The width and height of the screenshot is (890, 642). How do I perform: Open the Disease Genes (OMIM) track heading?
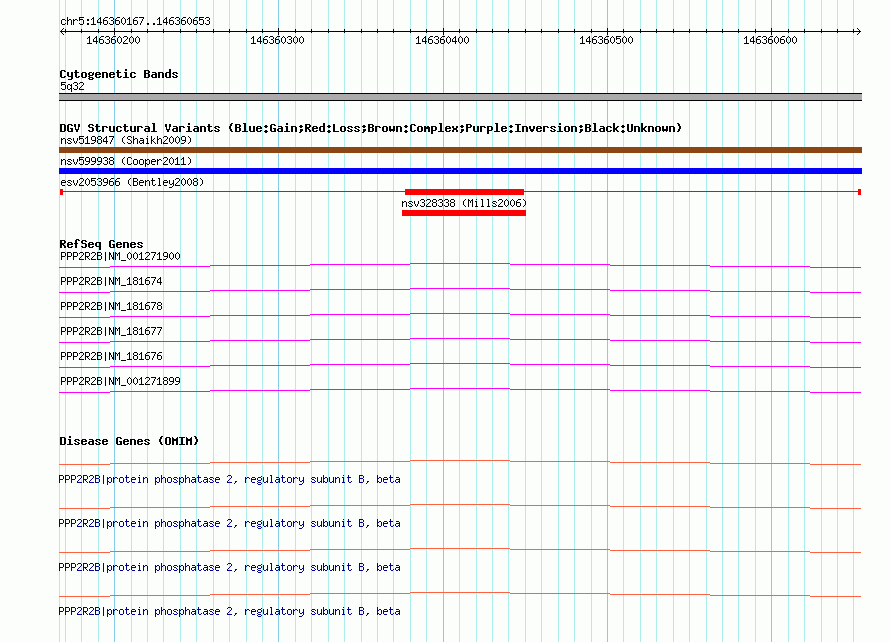coord(129,441)
